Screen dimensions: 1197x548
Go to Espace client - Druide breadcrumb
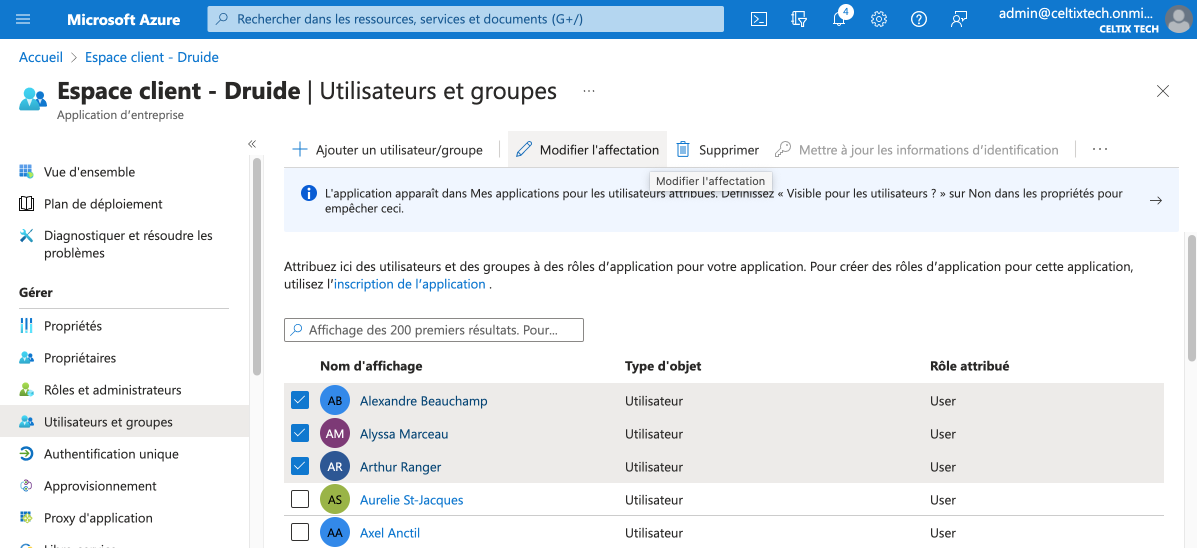pos(152,57)
